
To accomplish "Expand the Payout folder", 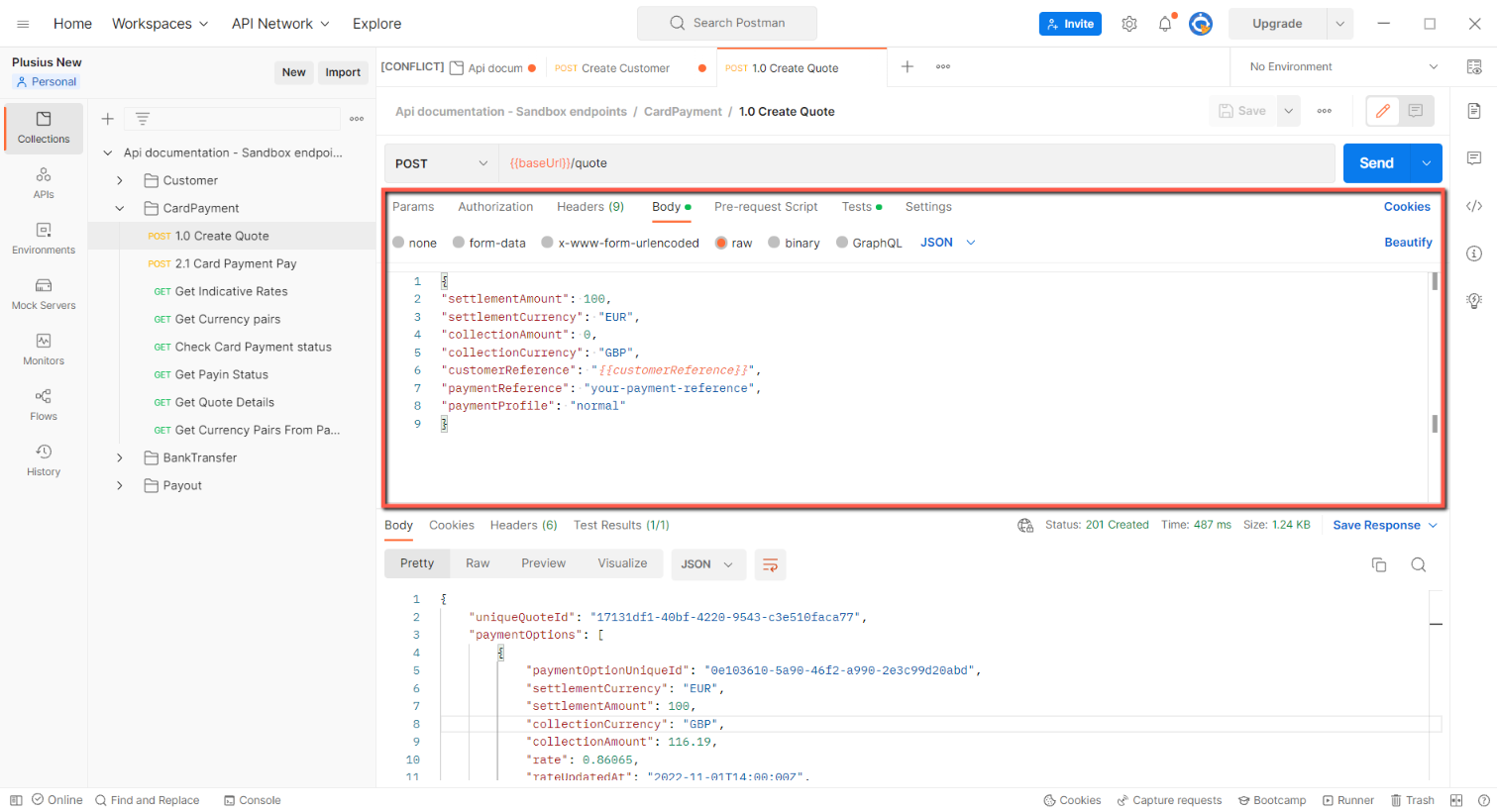I will [x=120, y=485].
